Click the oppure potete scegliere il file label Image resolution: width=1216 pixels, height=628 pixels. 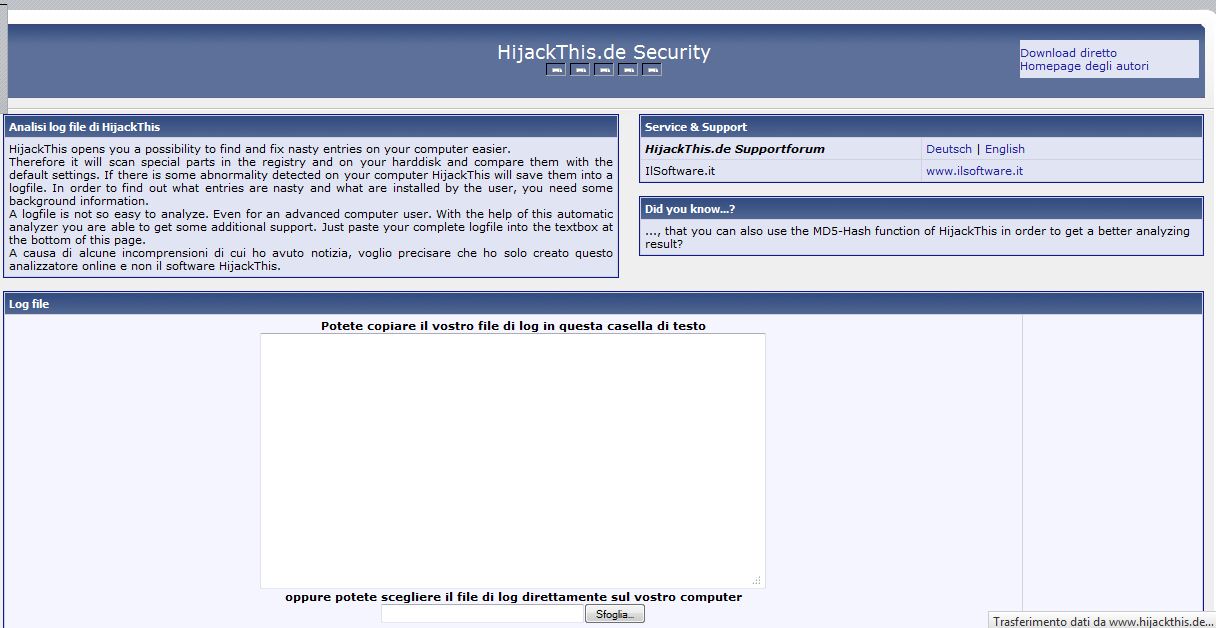pyautogui.click(x=513, y=597)
